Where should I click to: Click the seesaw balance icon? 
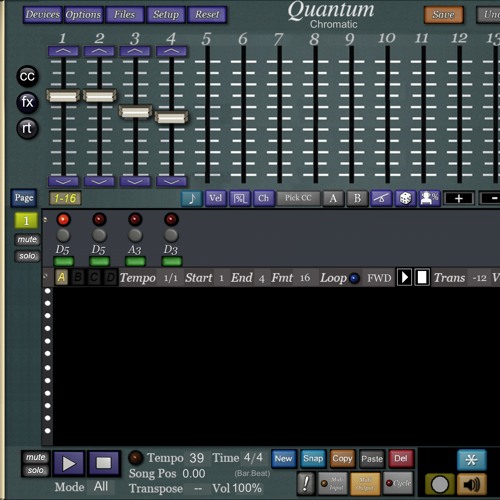381,198
